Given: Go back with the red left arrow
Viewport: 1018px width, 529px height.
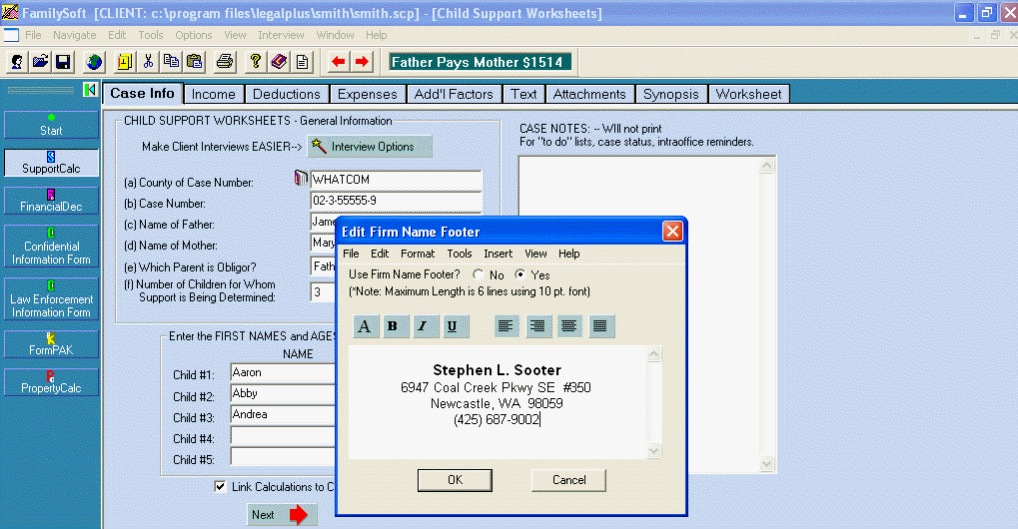Looking at the screenshot, I should point(338,62).
